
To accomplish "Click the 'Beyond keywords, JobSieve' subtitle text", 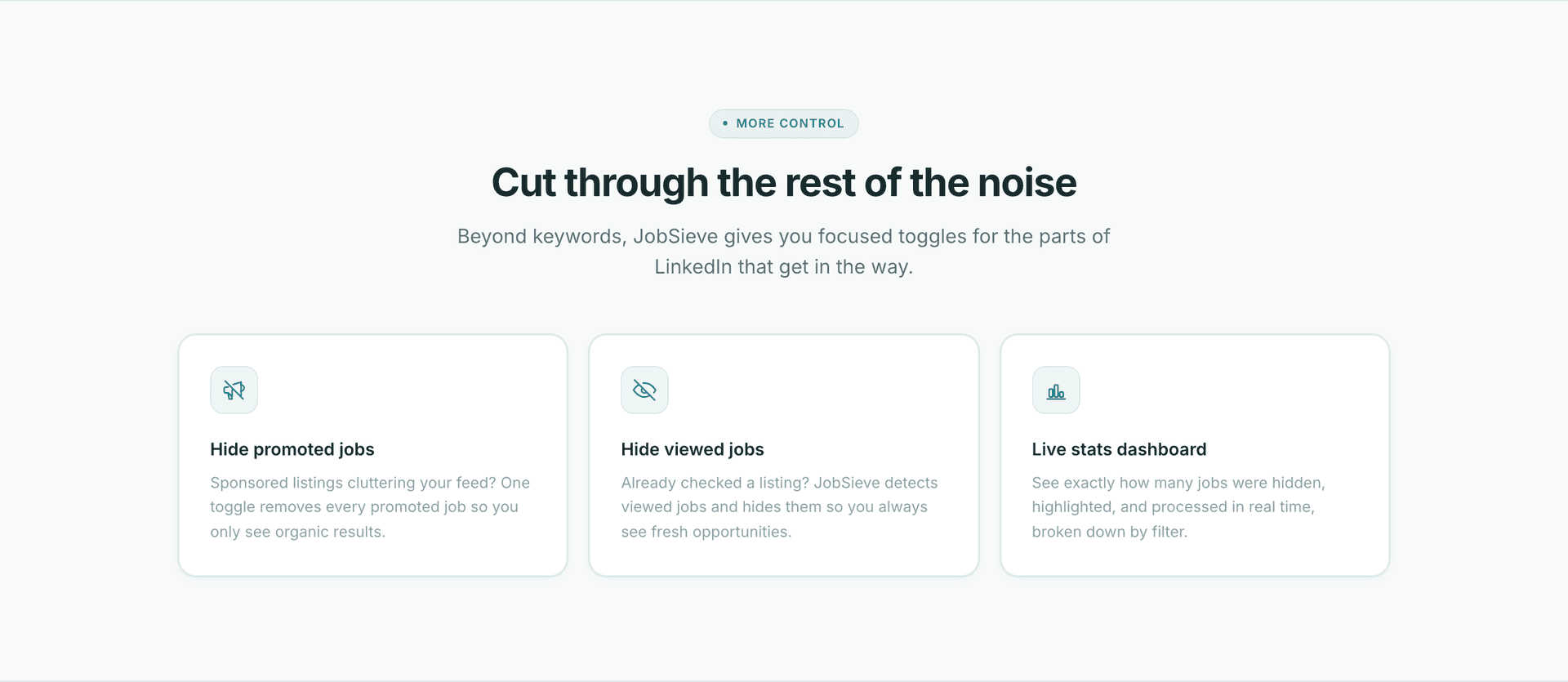I will (x=784, y=252).
